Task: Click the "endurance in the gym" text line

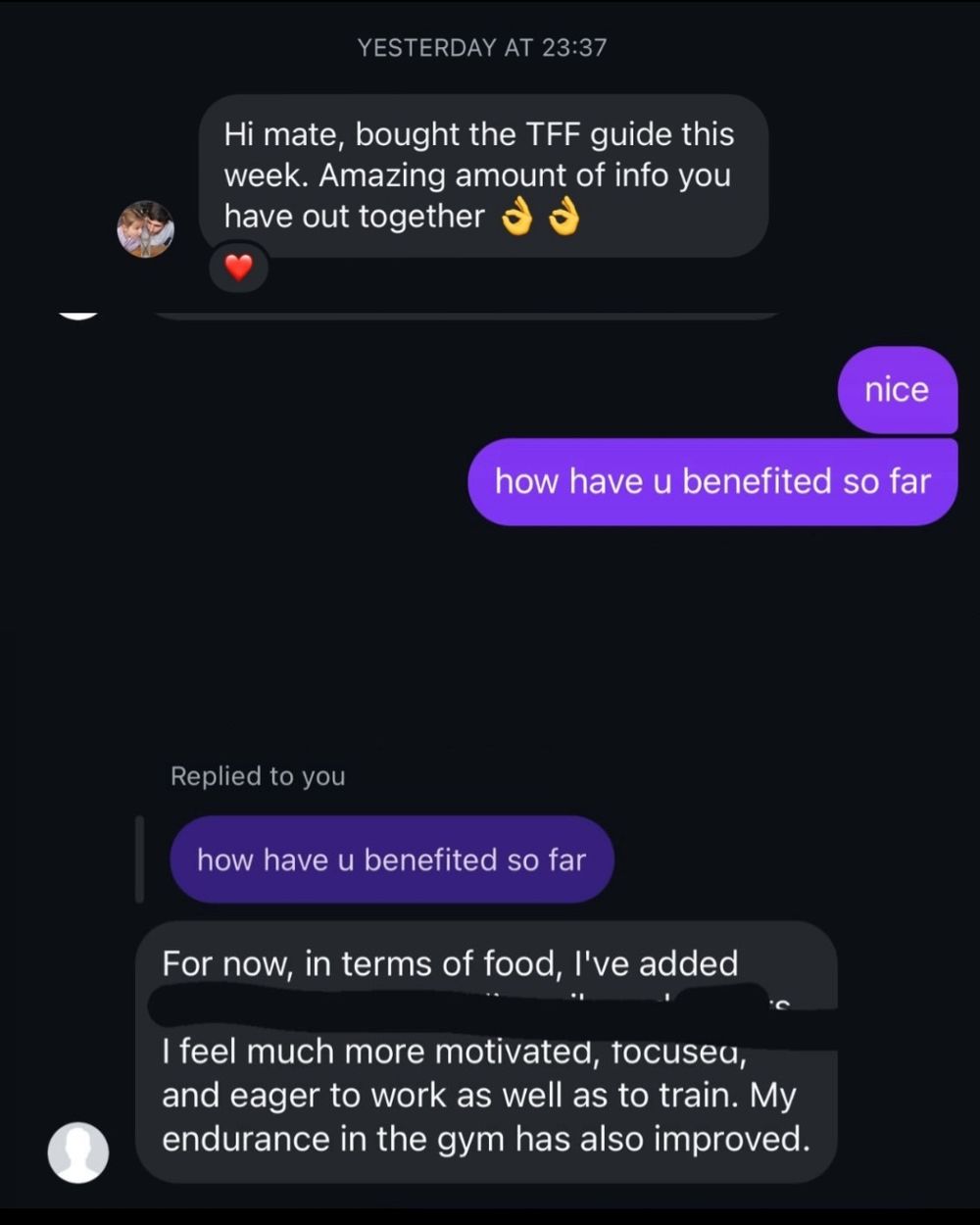Action: click(x=485, y=1139)
